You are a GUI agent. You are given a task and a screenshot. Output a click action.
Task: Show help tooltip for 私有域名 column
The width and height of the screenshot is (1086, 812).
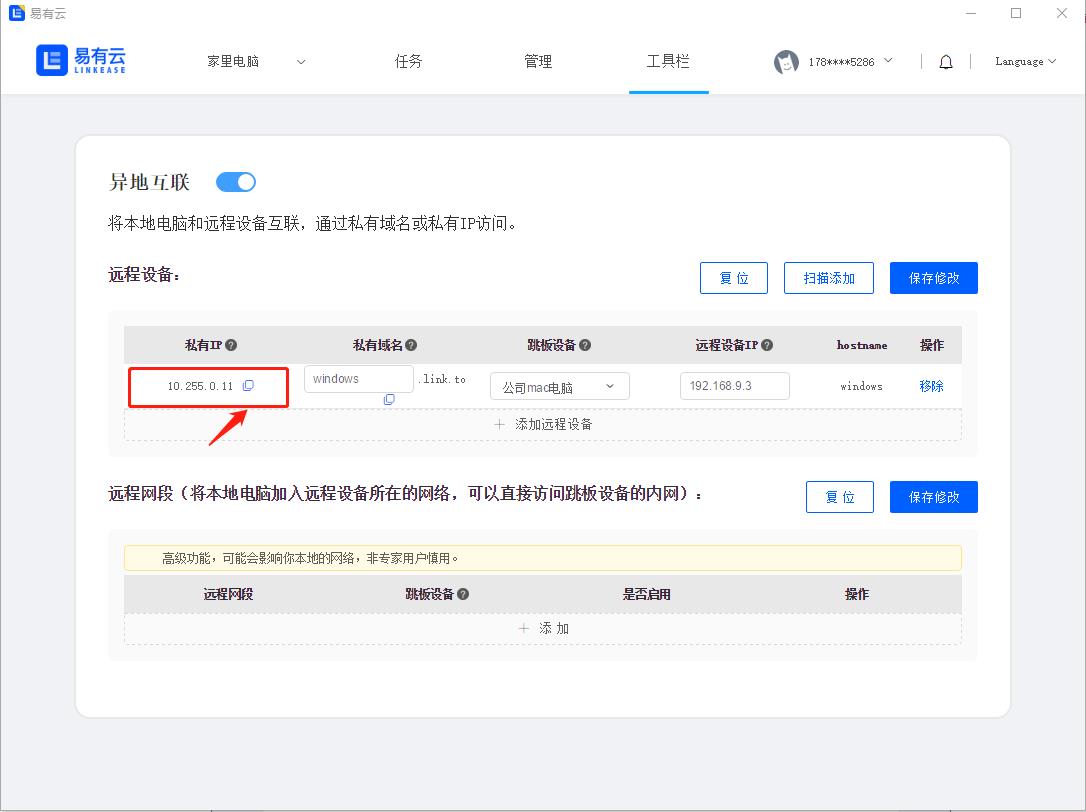[411, 345]
